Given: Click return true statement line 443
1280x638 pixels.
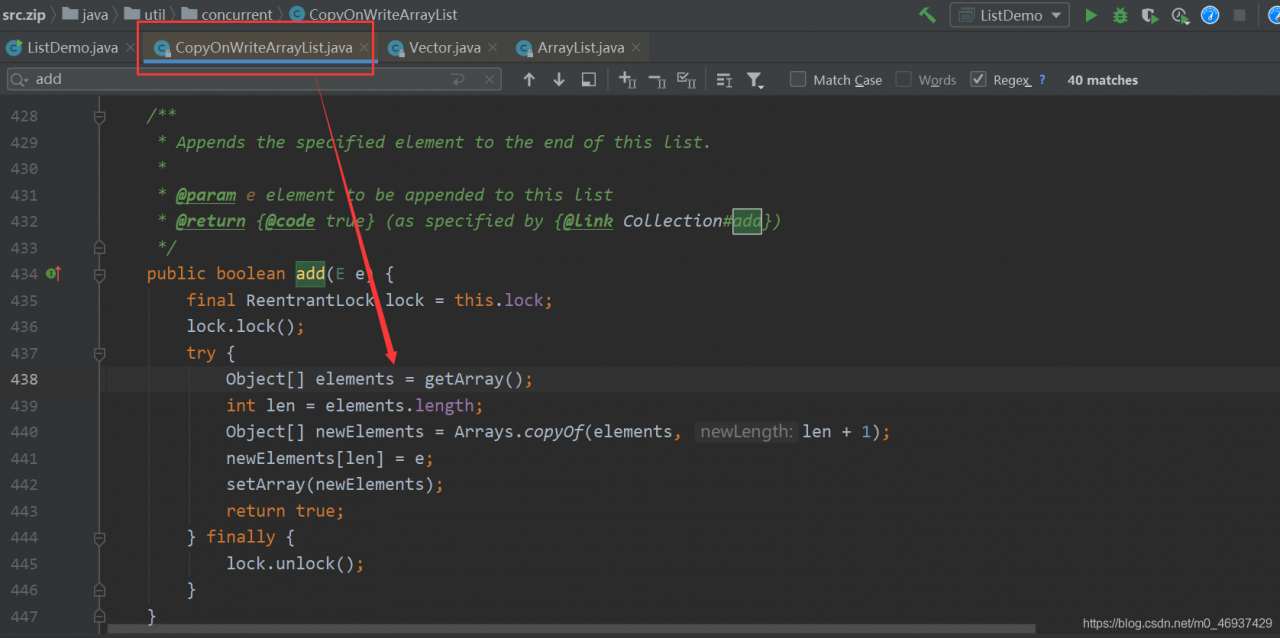Looking at the screenshot, I should (x=285, y=510).
